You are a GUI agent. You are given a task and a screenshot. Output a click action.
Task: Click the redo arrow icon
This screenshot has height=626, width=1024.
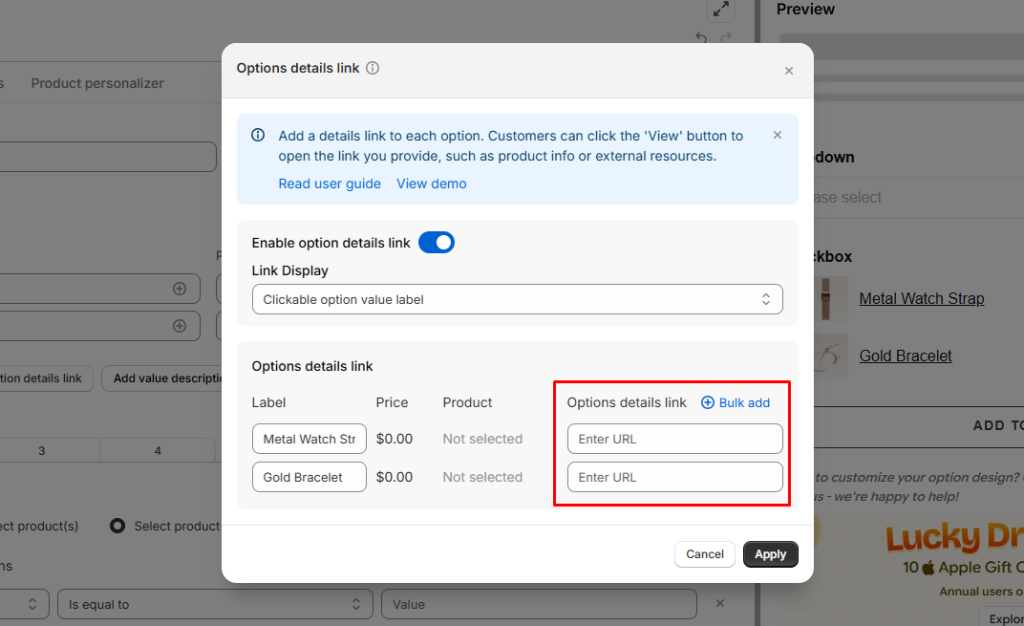(x=726, y=39)
